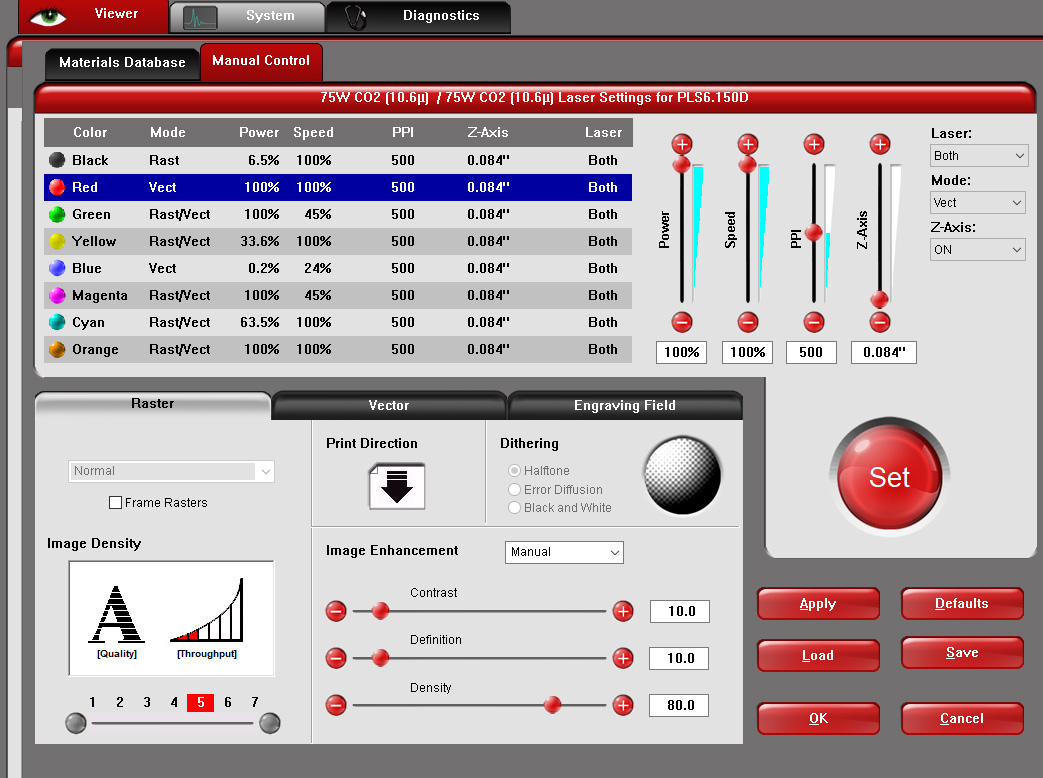Image resolution: width=1043 pixels, height=778 pixels.
Task: Open the Engraving Field tab
Action: 625,406
